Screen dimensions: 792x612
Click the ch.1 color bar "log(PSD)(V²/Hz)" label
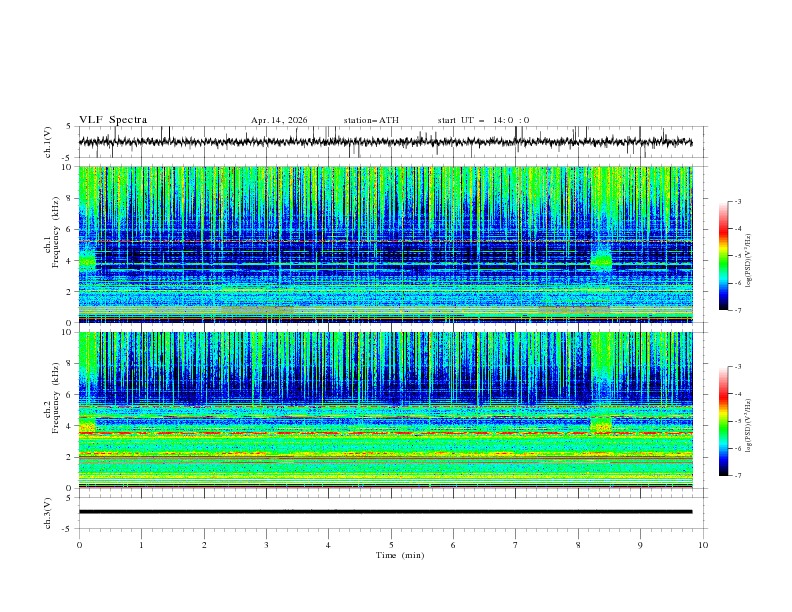click(748, 261)
